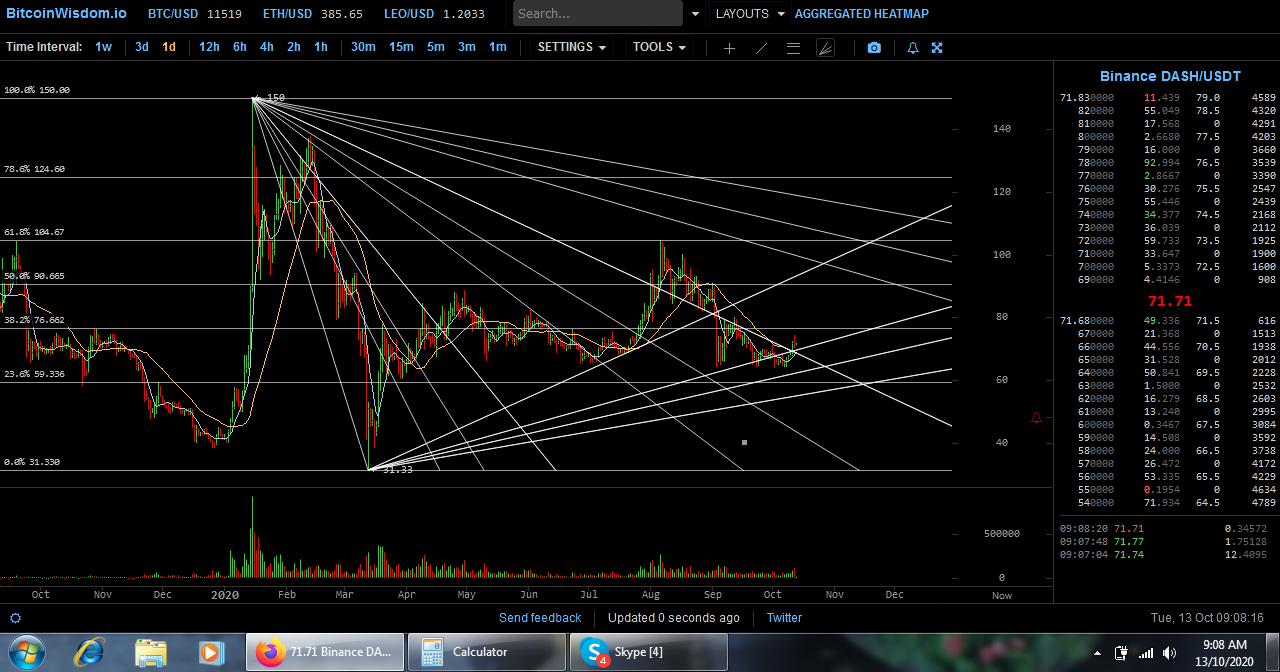Viewport: 1280px width, 672px height.
Task: Show hidden system tray icons
Action: (1097, 653)
